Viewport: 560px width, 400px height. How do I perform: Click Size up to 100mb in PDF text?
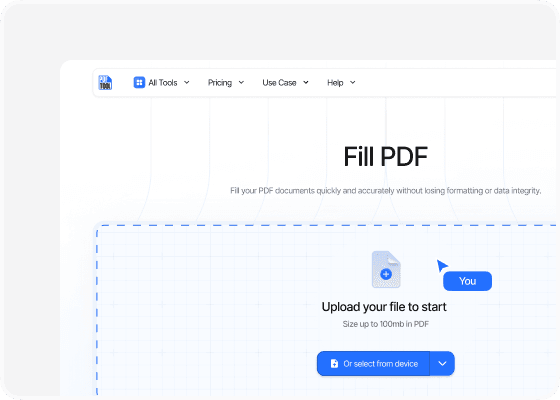[386, 324]
